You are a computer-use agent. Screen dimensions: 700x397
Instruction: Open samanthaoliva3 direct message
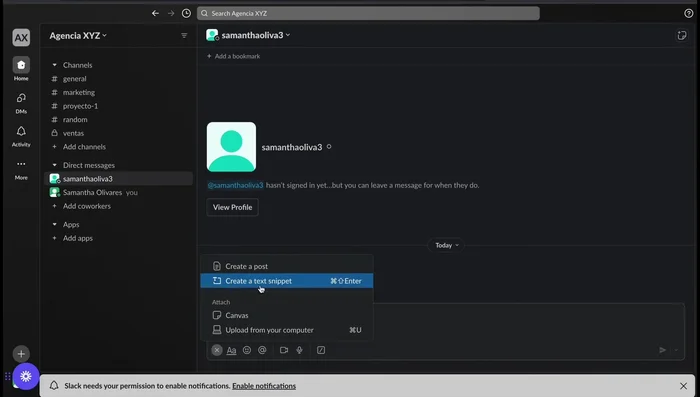[118, 179]
